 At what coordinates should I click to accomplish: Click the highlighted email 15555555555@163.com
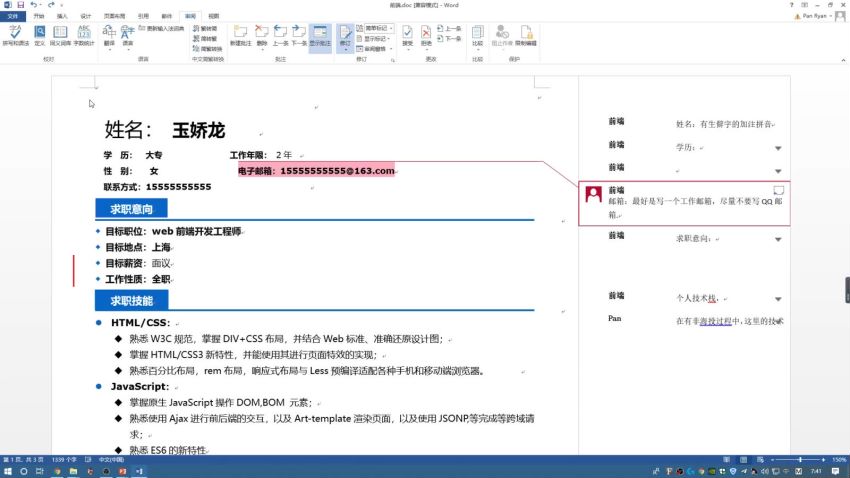click(337, 171)
